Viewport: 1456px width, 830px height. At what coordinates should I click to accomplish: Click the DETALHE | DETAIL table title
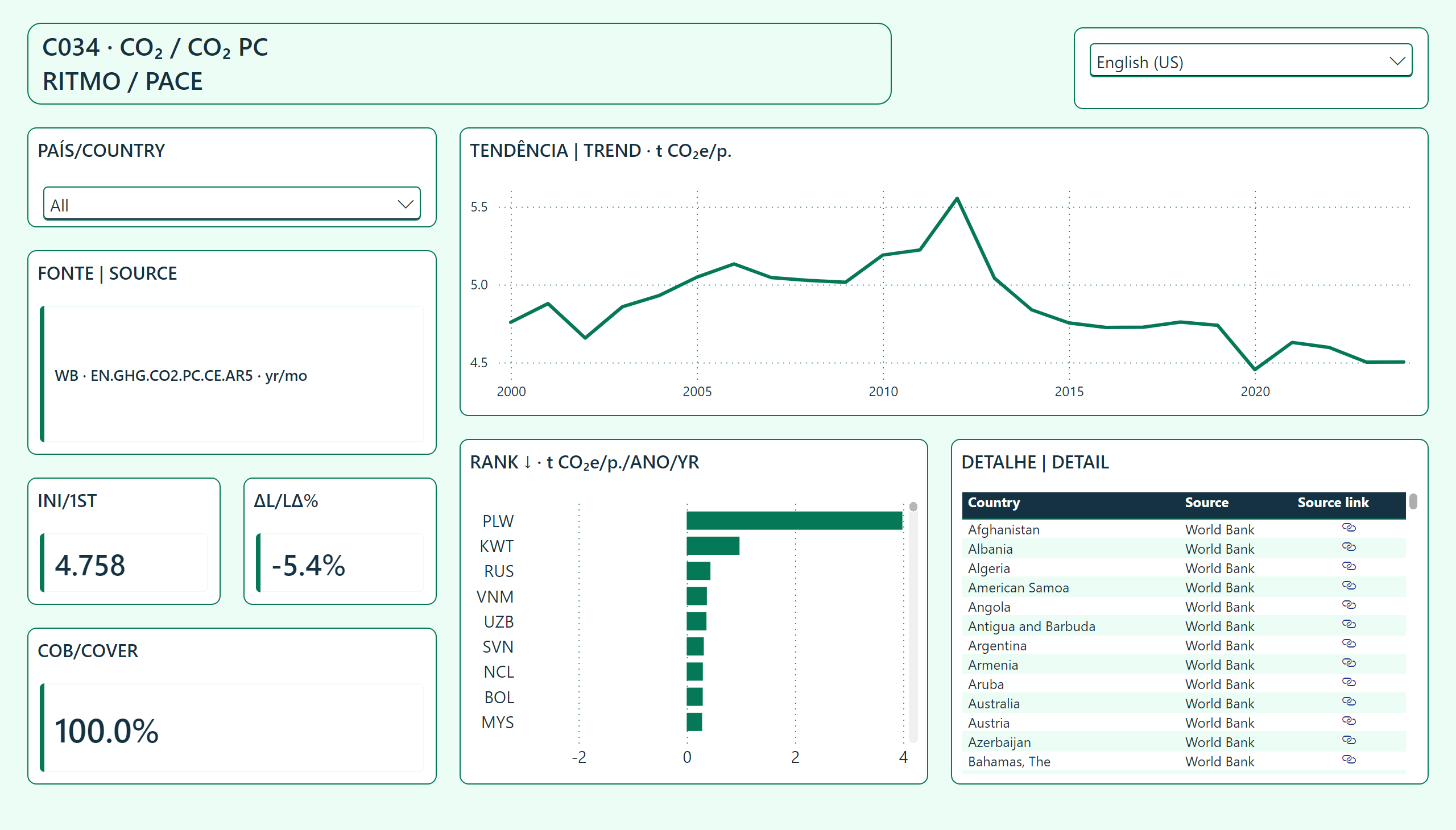[1035, 462]
